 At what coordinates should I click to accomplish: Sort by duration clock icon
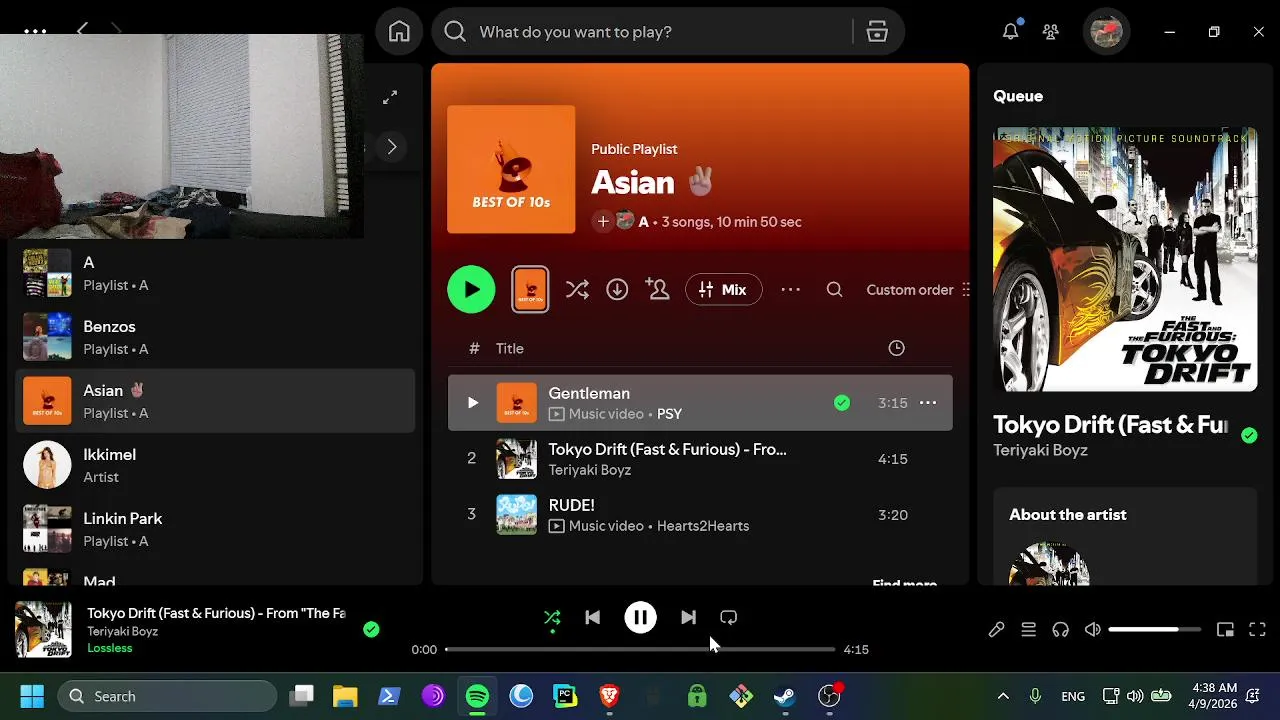tap(896, 348)
